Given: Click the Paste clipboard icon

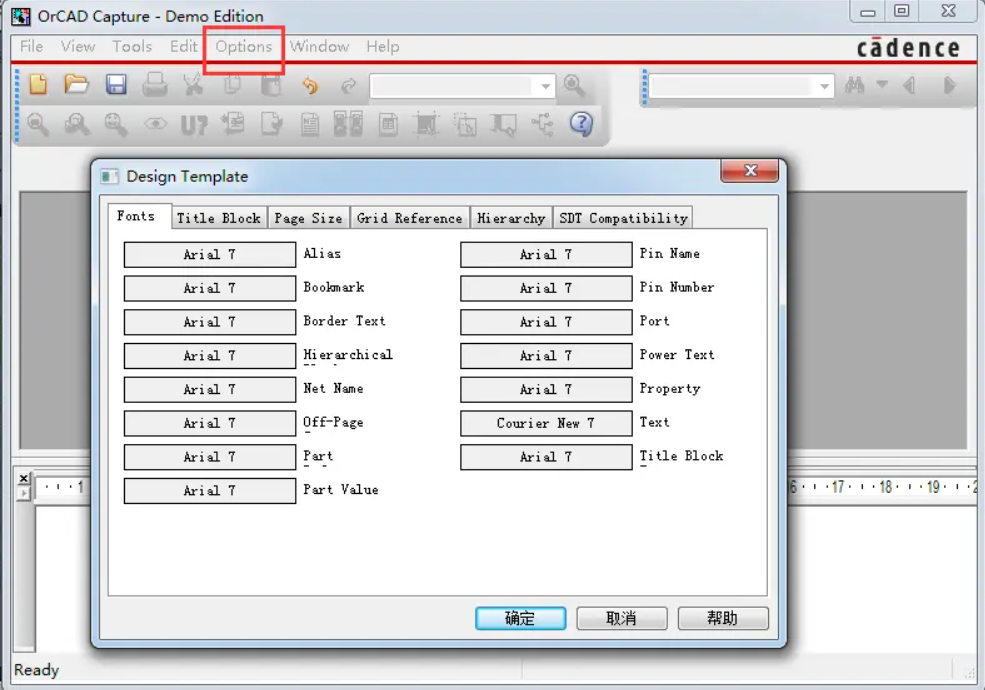Looking at the screenshot, I should pos(271,84).
